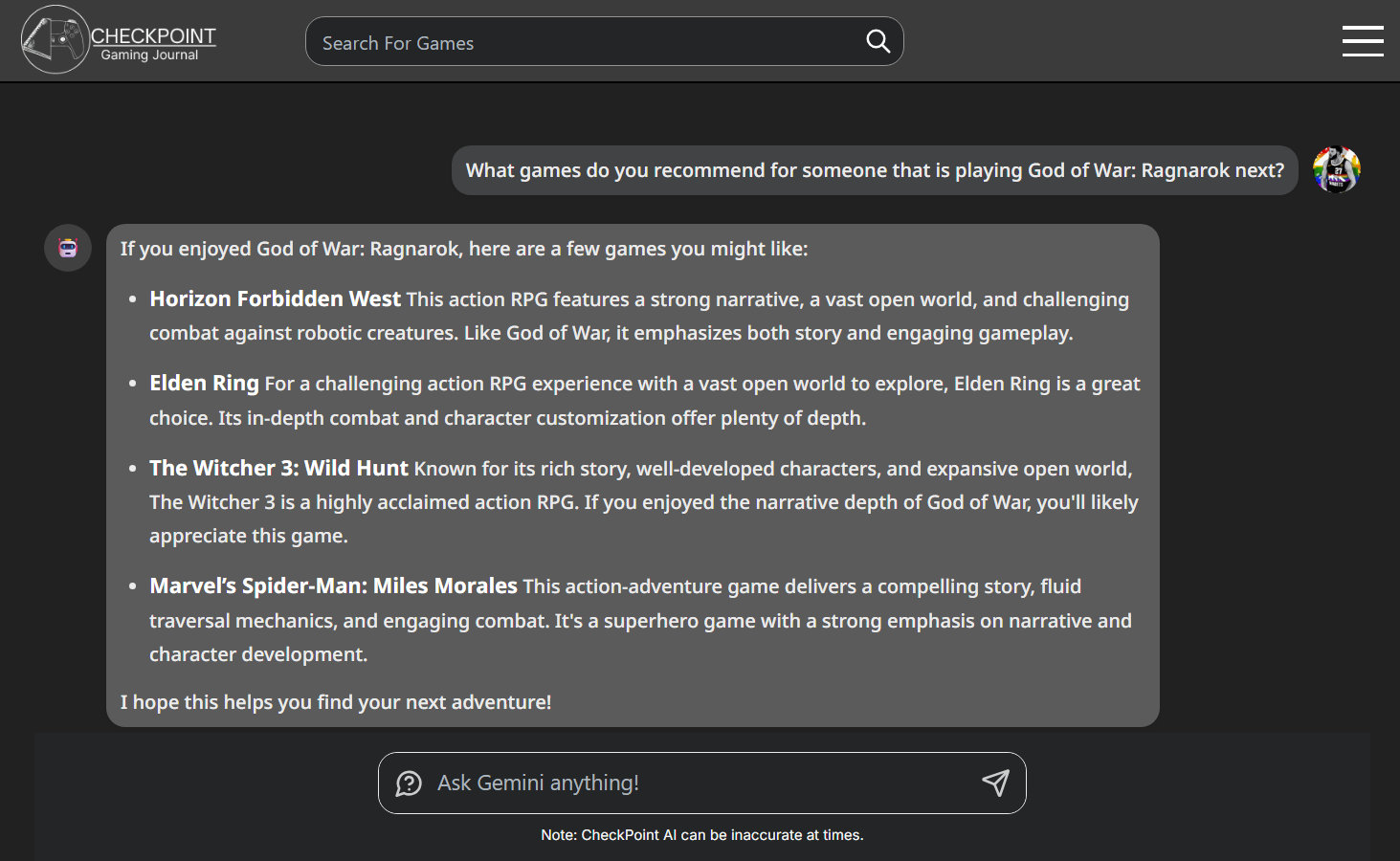1400x861 pixels.
Task: Select the Elden Ring title
Action: pos(204,383)
